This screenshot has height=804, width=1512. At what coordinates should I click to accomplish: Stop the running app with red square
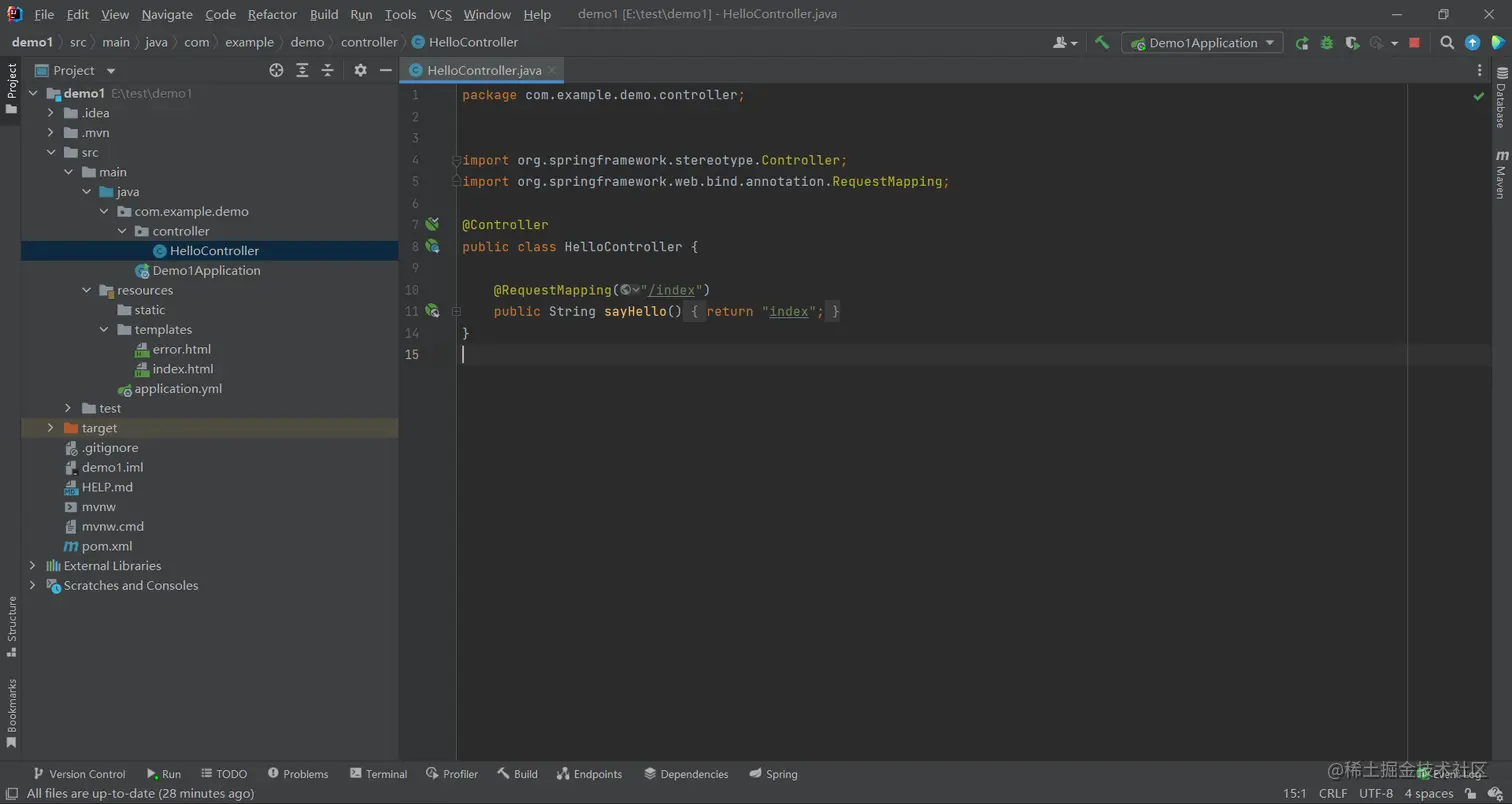[x=1414, y=43]
